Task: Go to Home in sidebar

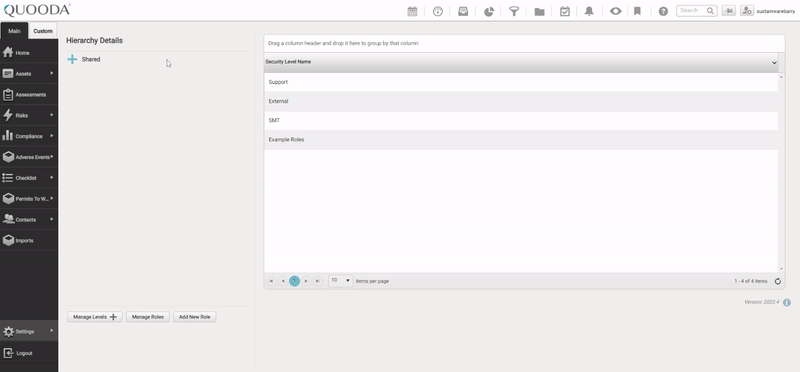Action: point(29,53)
